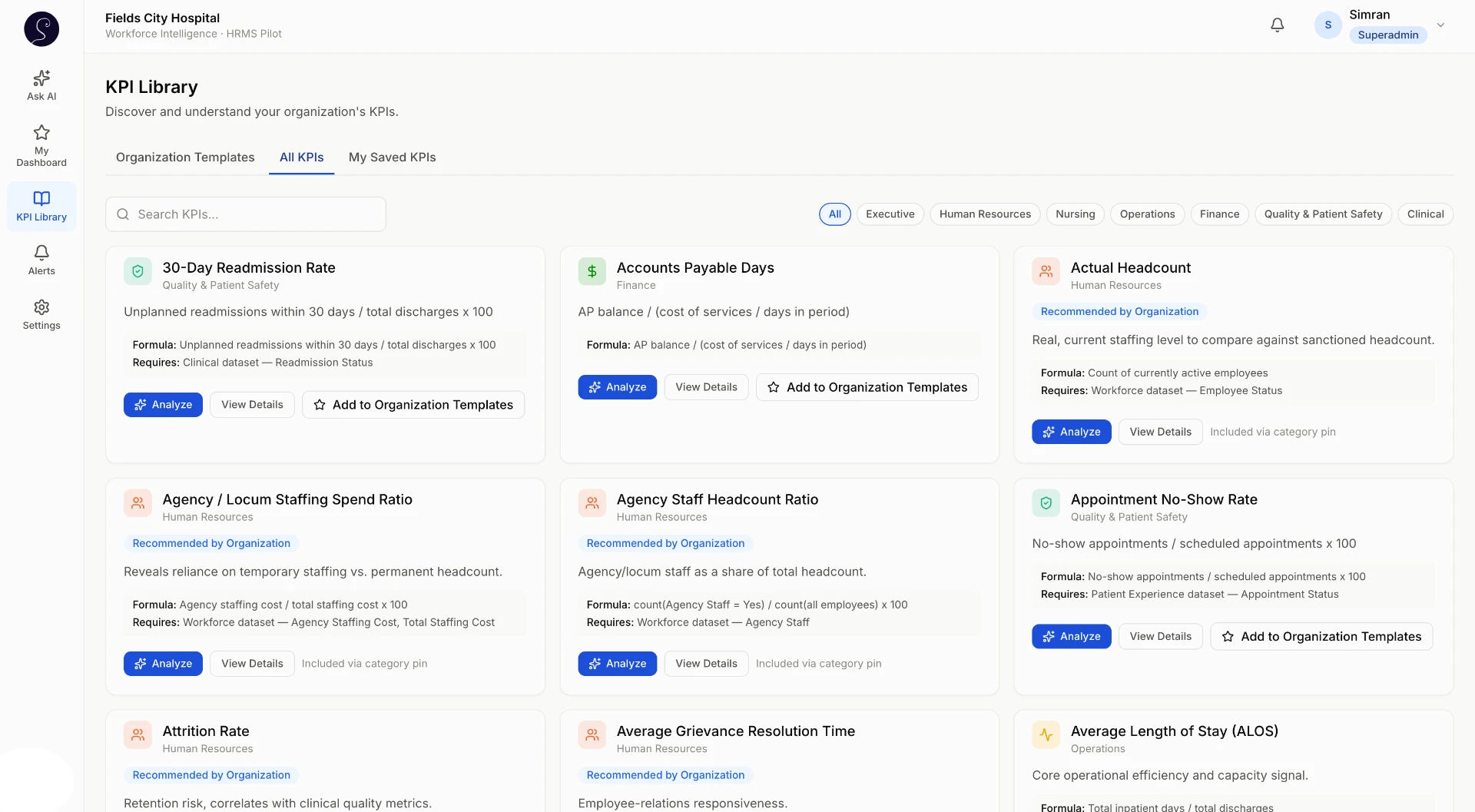The width and height of the screenshot is (1475, 812).
Task: Click the Attrition Rate people icon
Action: click(x=138, y=735)
